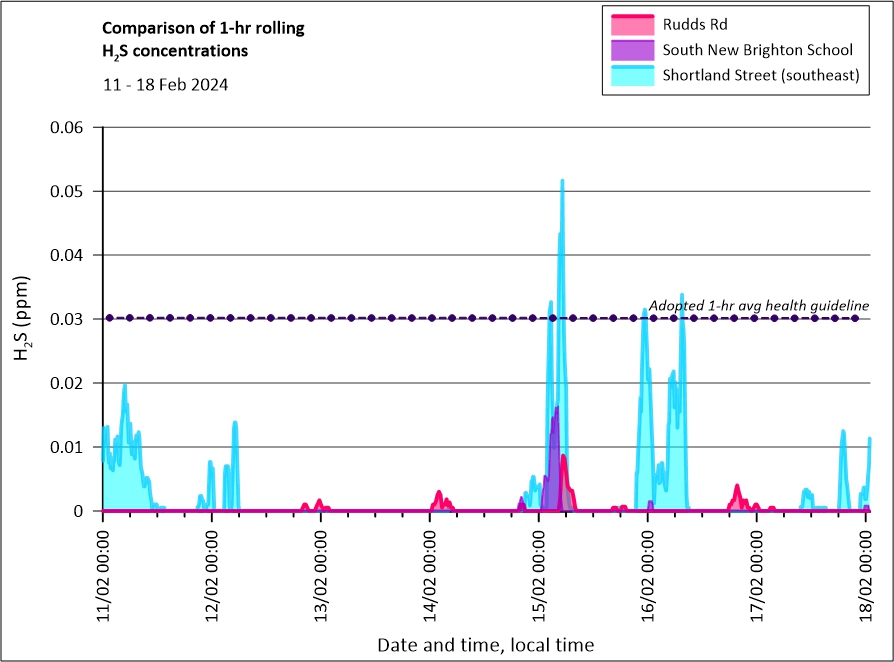The width and height of the screenshot is (894, 662).
Task: Click the highest cyan peak above 0.05 ppm
Action: click(x=562, y=182)
